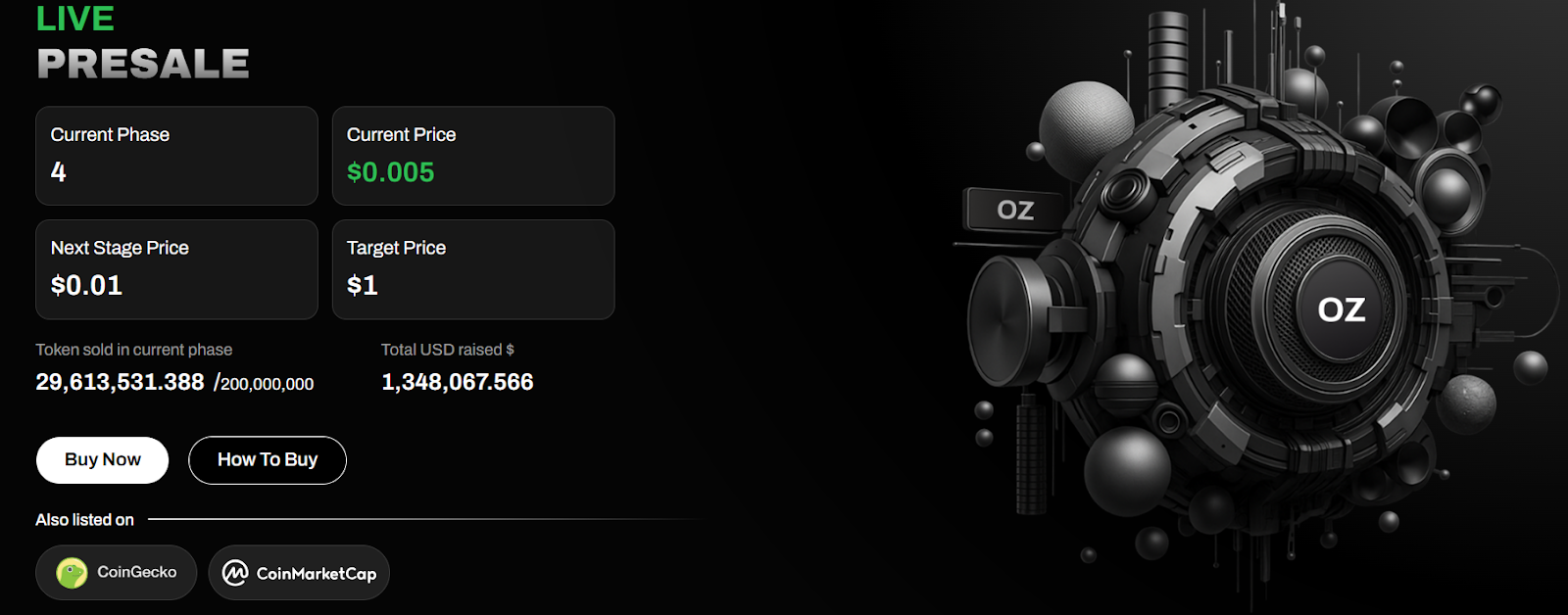Click the central OZ emblem on the sphere

pyautogui.click(x=1341, y=309)
